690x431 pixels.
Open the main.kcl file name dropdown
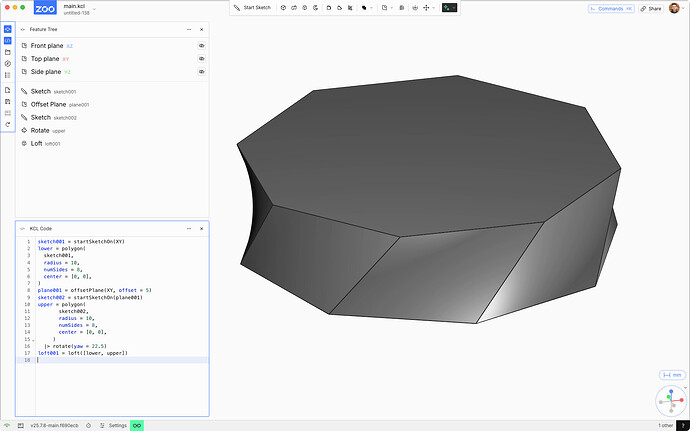(94, 9)
